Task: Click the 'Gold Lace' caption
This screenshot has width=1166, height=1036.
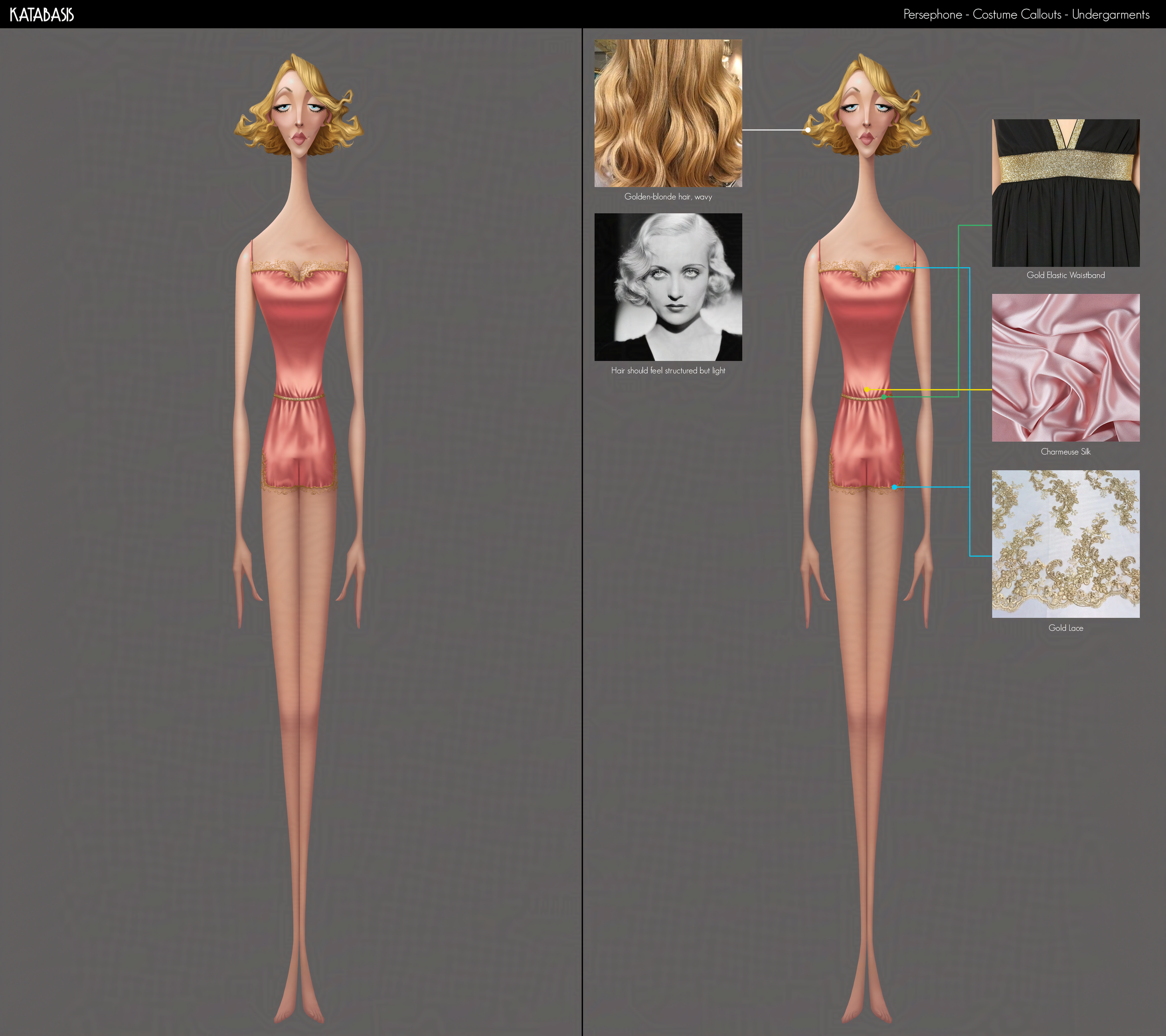Action: point(1066,628)
